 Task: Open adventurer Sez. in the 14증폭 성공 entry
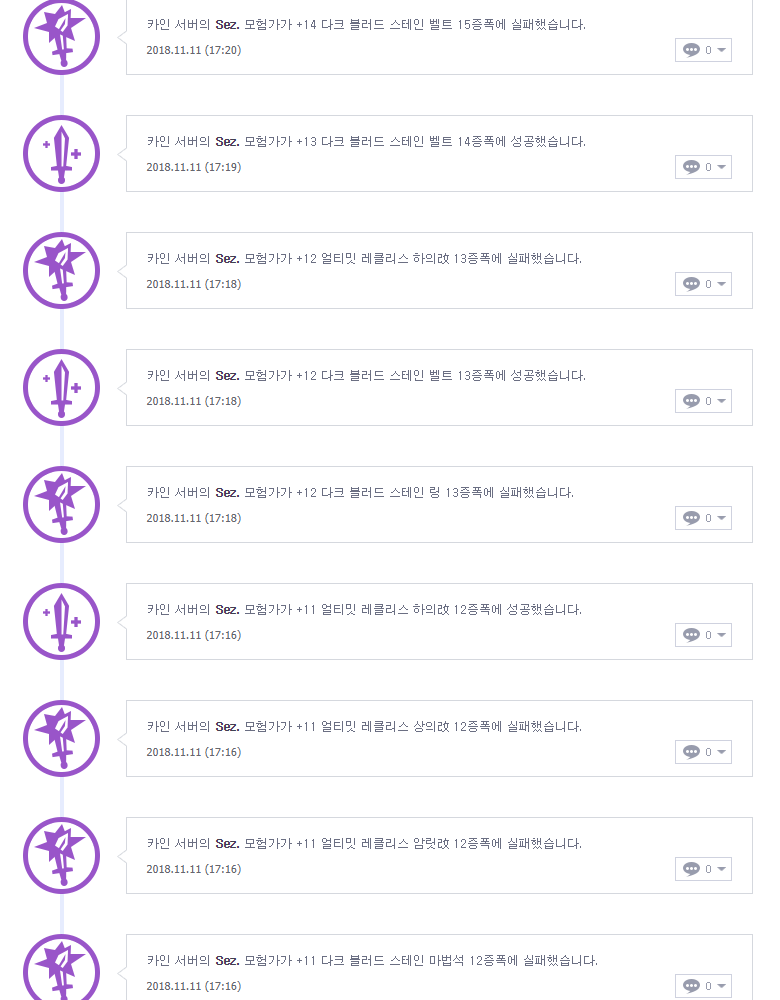click(x=227, y=142)
